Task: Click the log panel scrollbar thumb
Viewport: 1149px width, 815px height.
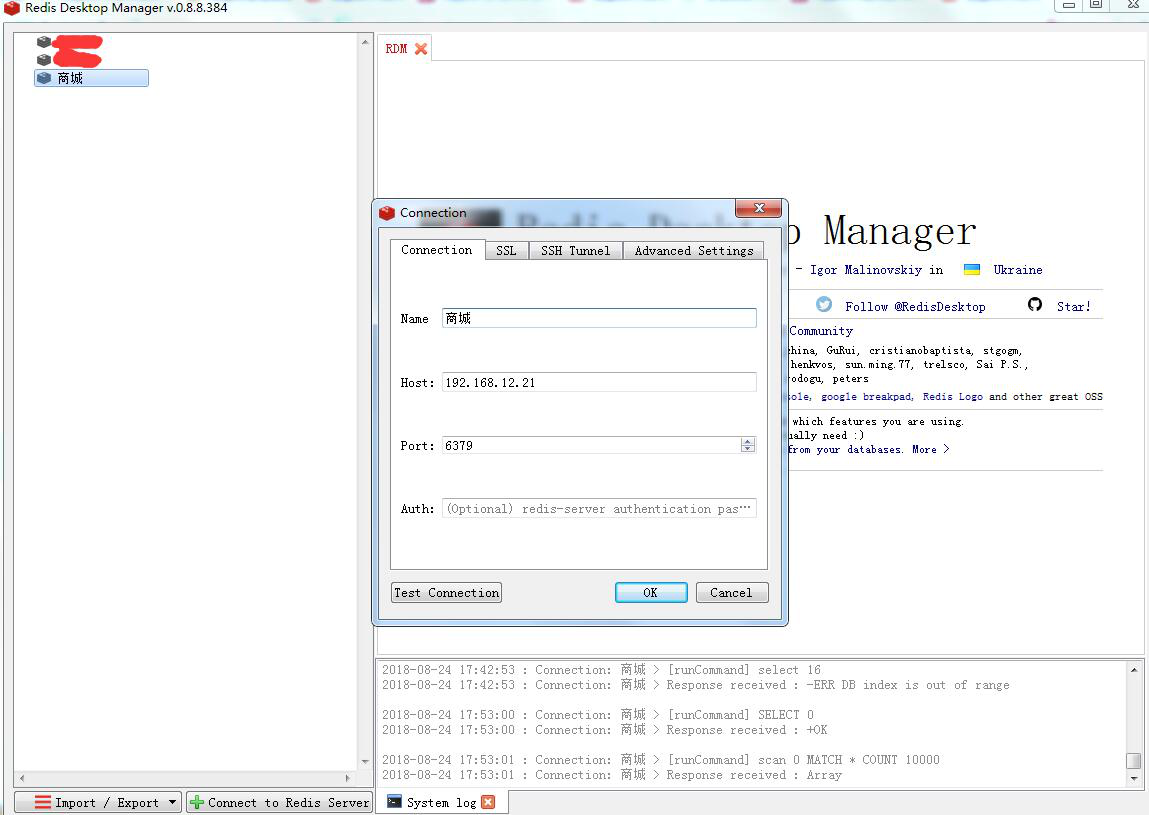Action: pyautogui.click(x=1134, y=760)
